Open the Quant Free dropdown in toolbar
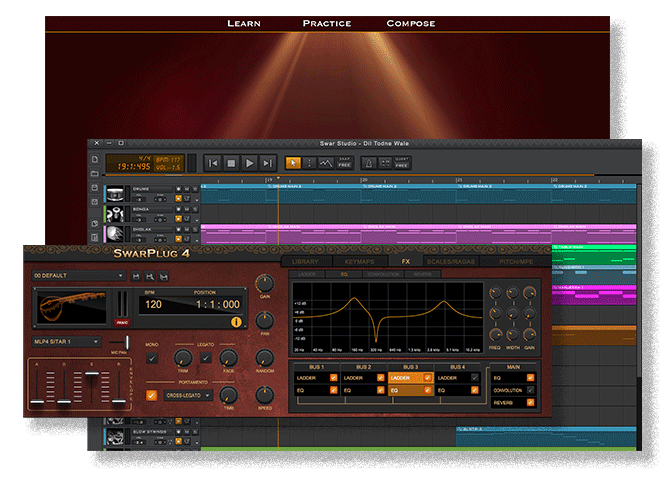 402,163
